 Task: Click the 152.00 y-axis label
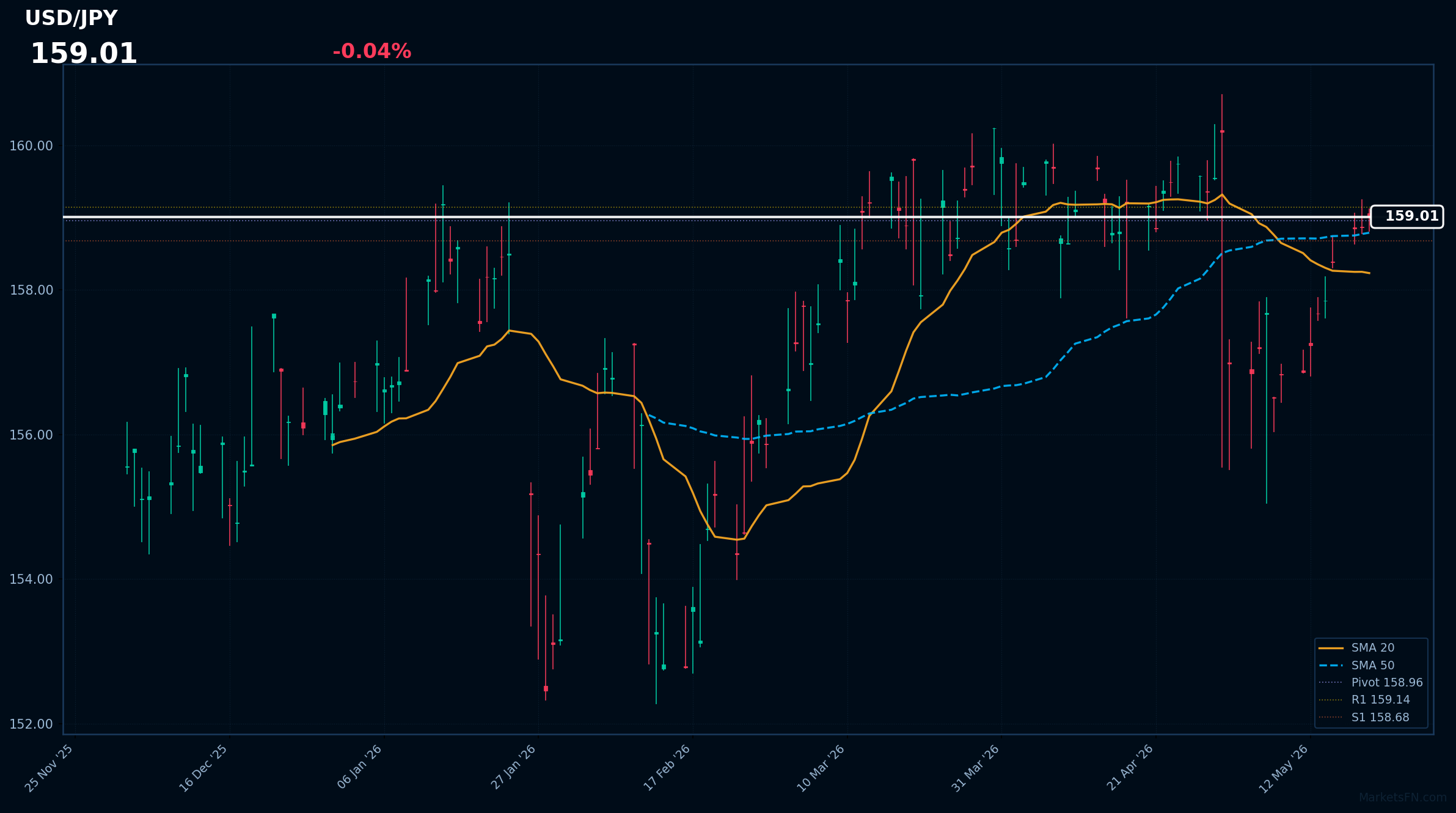(31, 724)
